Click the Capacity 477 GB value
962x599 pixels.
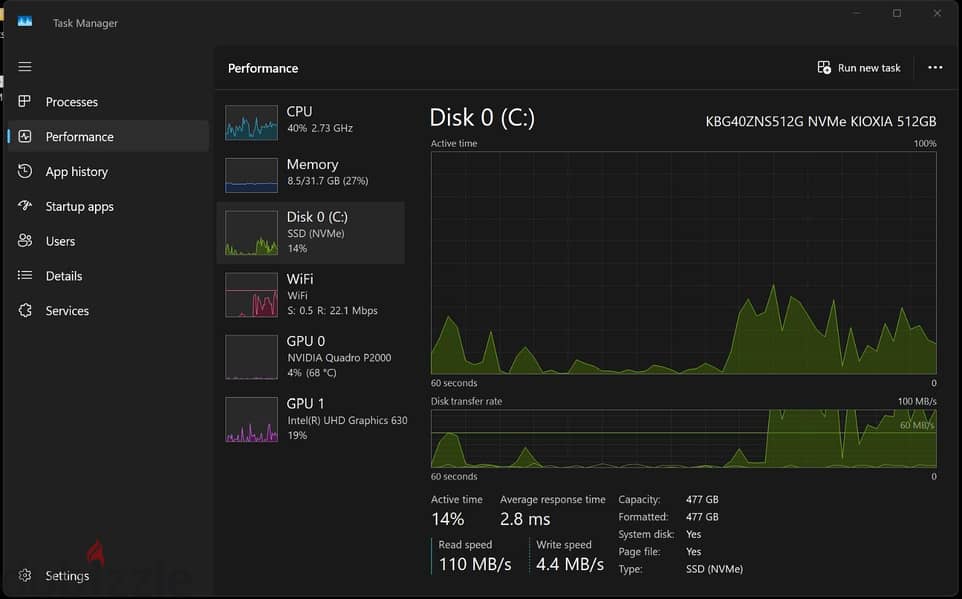pos(702,500)
